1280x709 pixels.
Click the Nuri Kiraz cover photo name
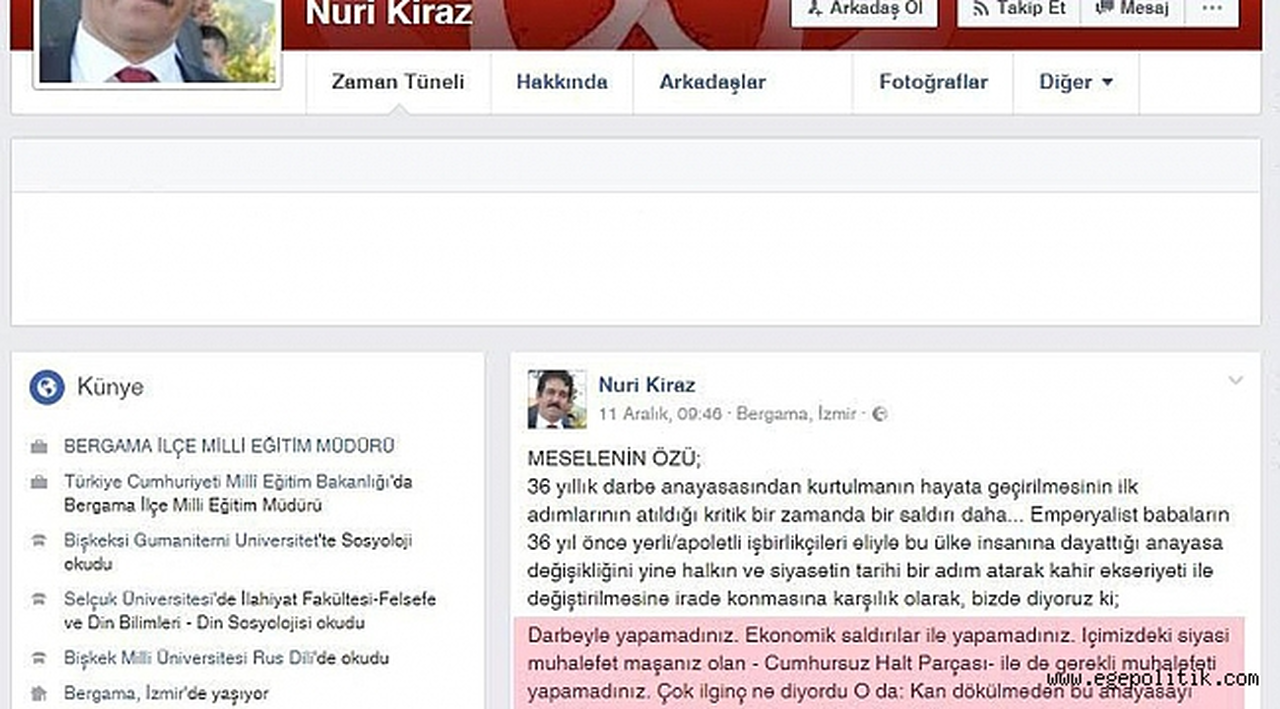389,13
